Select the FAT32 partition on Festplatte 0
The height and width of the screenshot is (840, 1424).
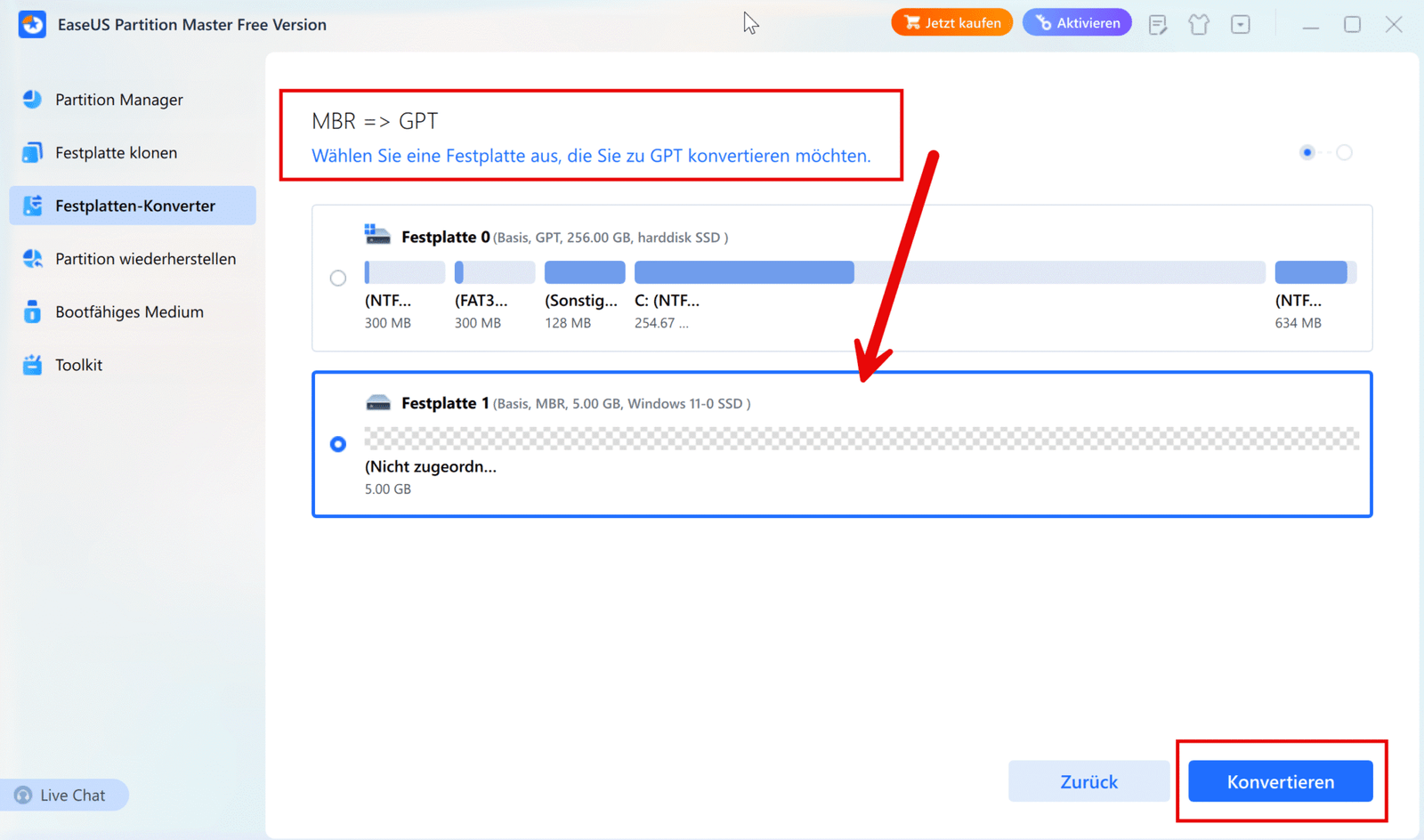tap(495, 271)
